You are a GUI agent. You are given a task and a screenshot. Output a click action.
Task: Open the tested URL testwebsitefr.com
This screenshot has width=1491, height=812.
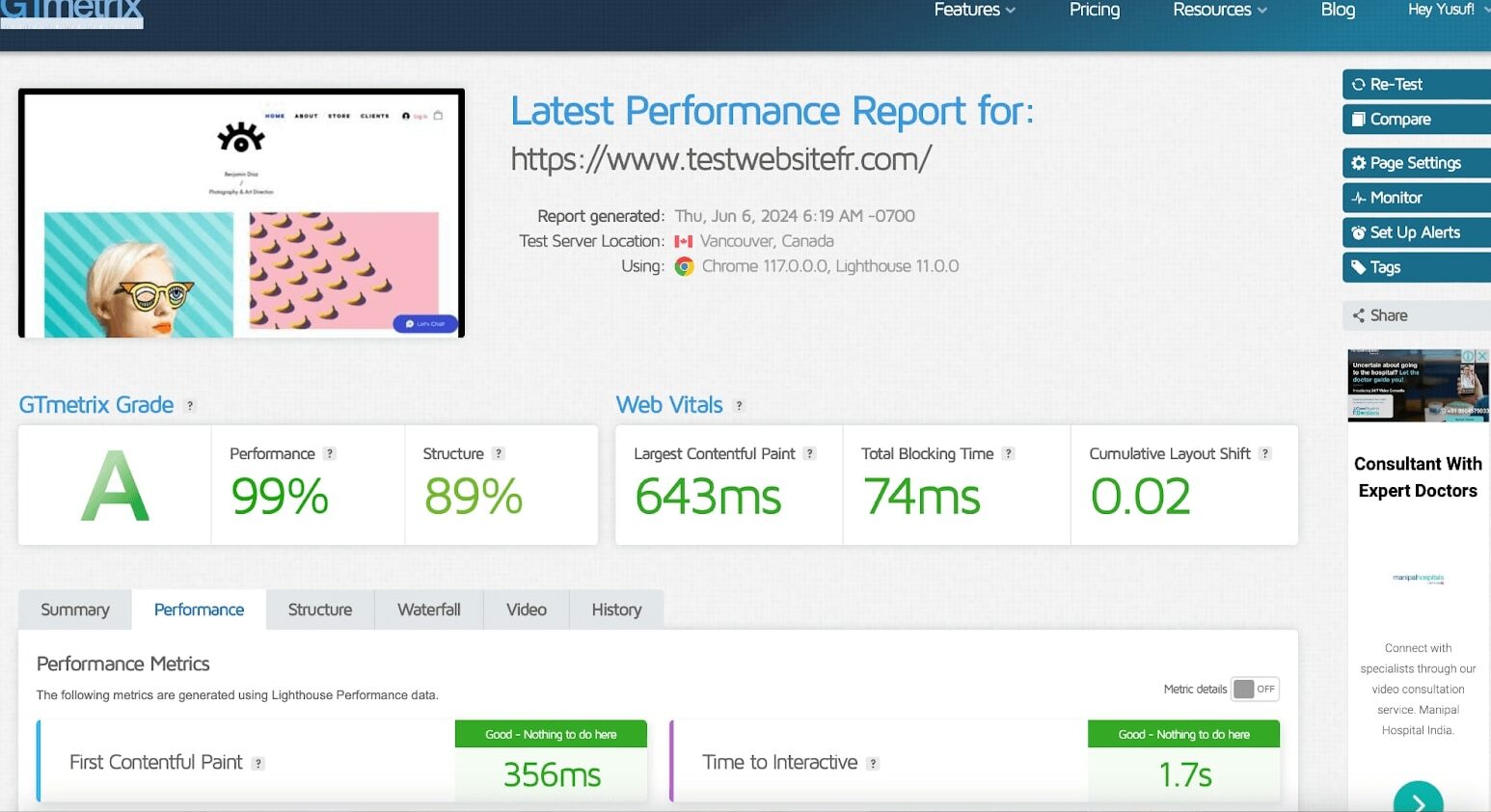click(x=721, y=159)
